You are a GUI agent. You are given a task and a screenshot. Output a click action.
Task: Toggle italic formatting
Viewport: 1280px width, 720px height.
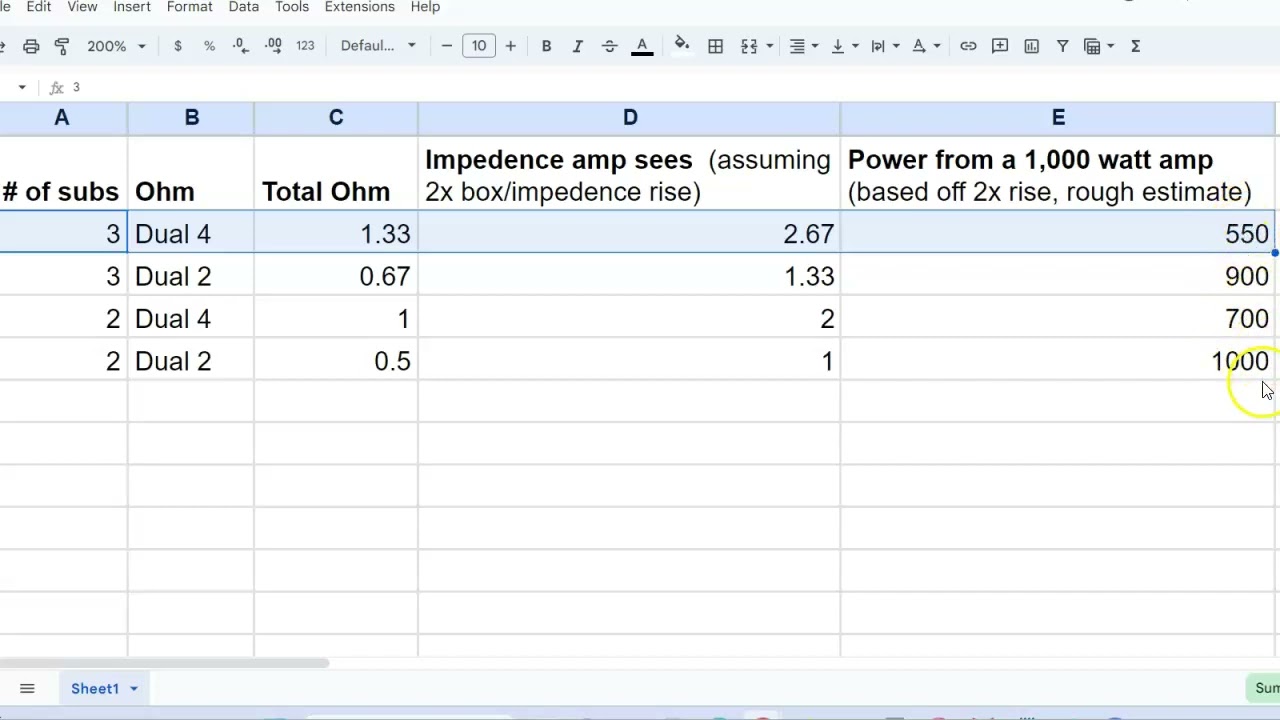point(577,46)
